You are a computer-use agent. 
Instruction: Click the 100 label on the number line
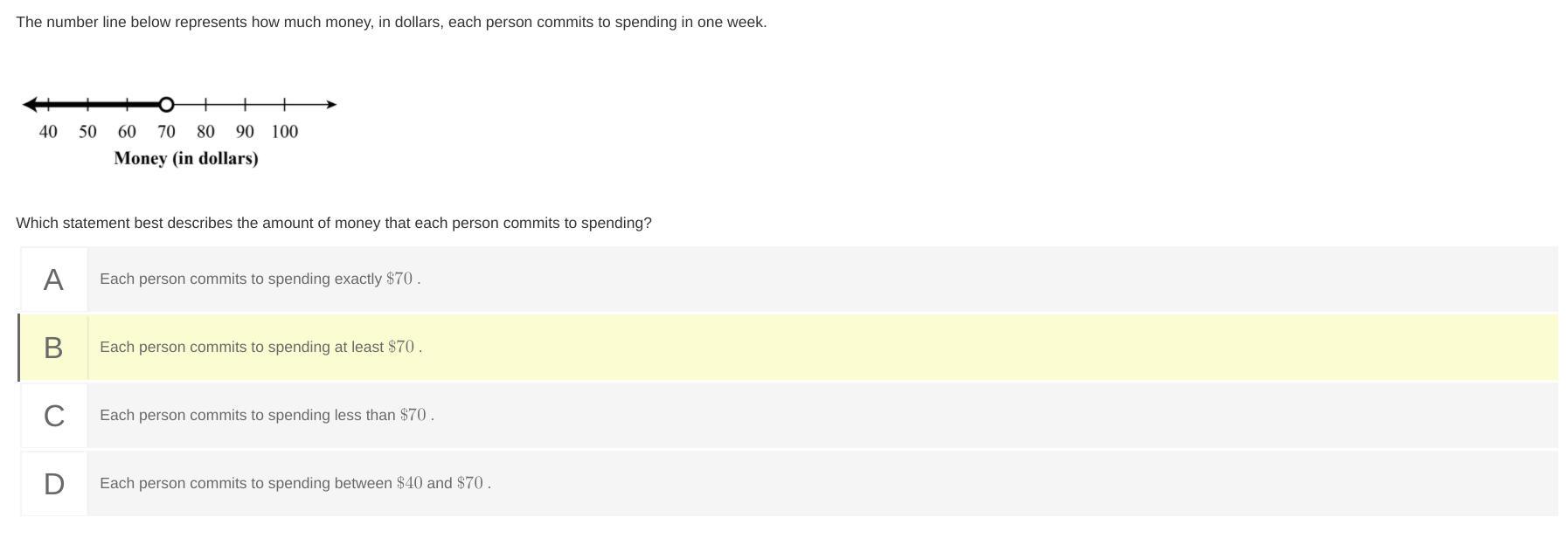pyautogui.click(x=284, y=132)
